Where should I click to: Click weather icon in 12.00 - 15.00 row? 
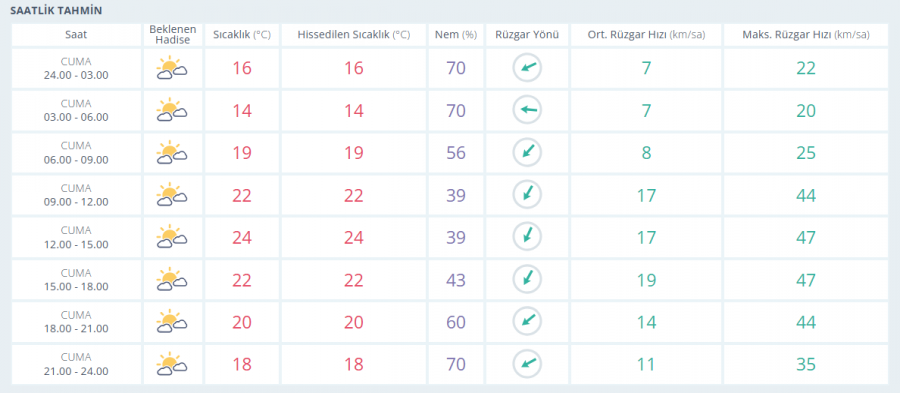[172, 237]
